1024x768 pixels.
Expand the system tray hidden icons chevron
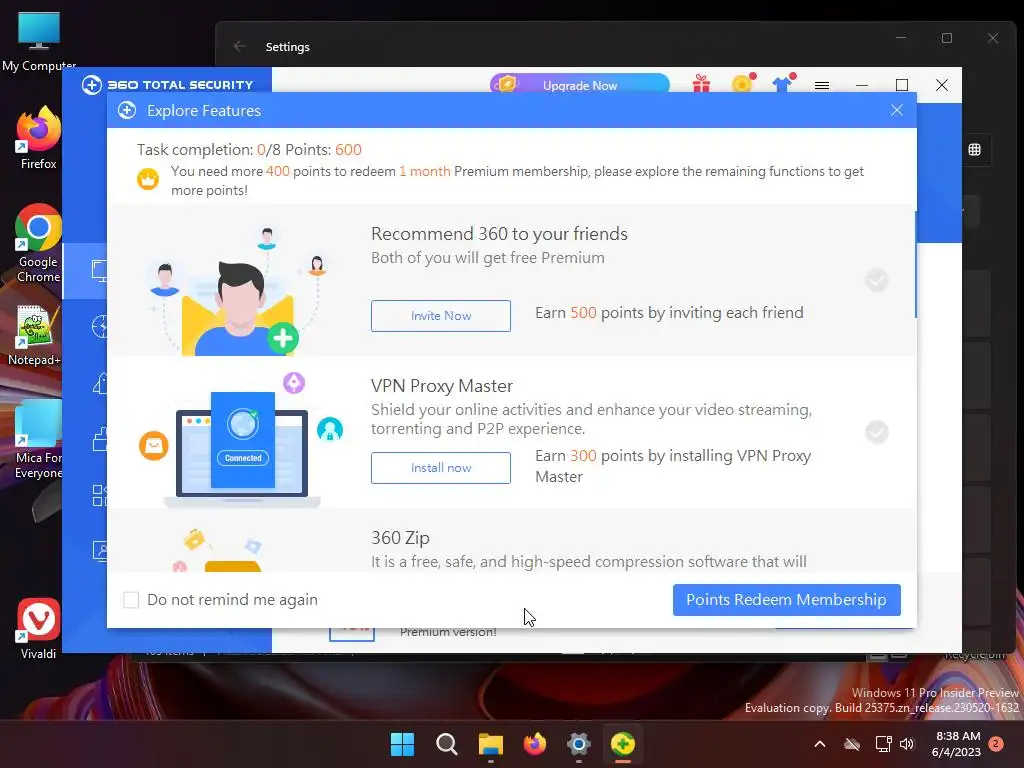[x=820, y=744]
